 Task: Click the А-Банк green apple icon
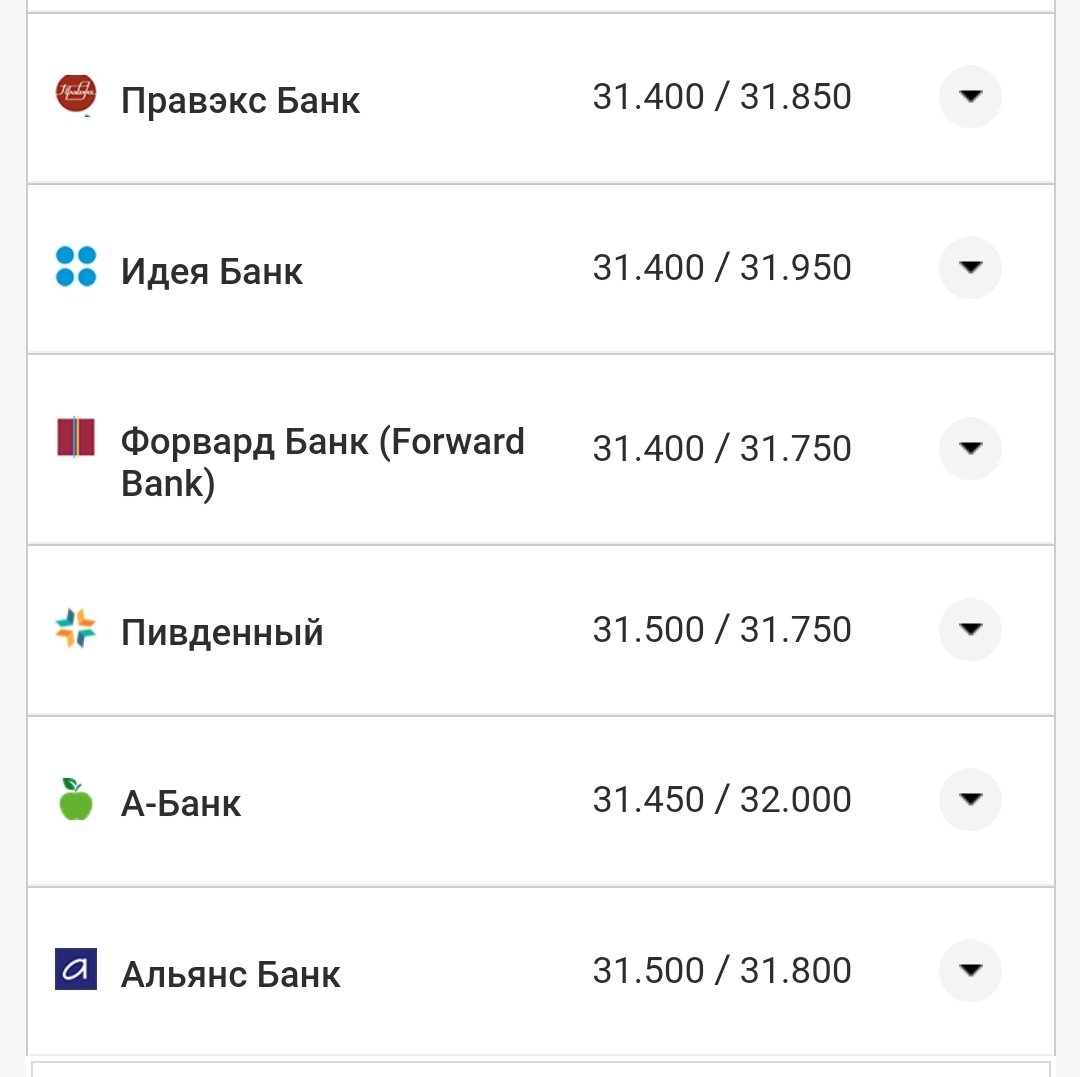(76, 799)
